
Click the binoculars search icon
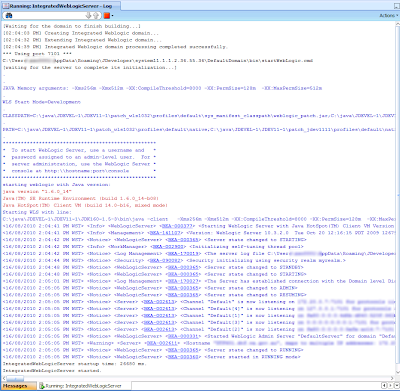9,15
